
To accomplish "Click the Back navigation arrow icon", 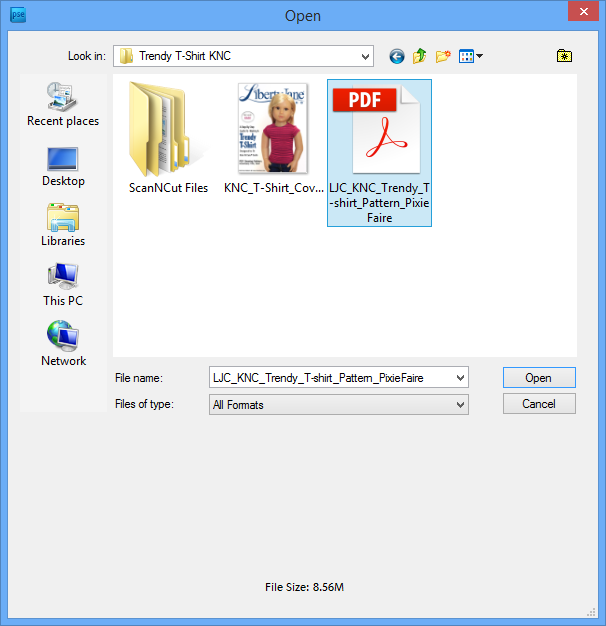I will coord(397,56).
